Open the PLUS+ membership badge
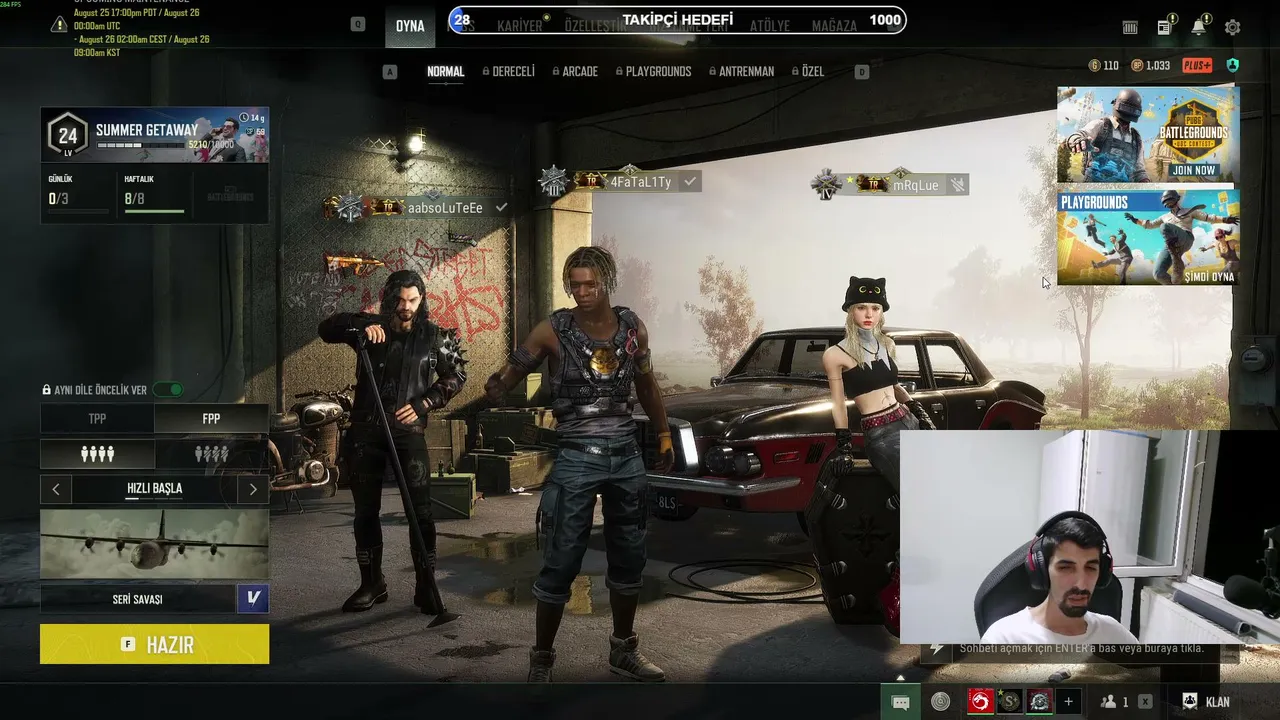 pos(1197,66)
